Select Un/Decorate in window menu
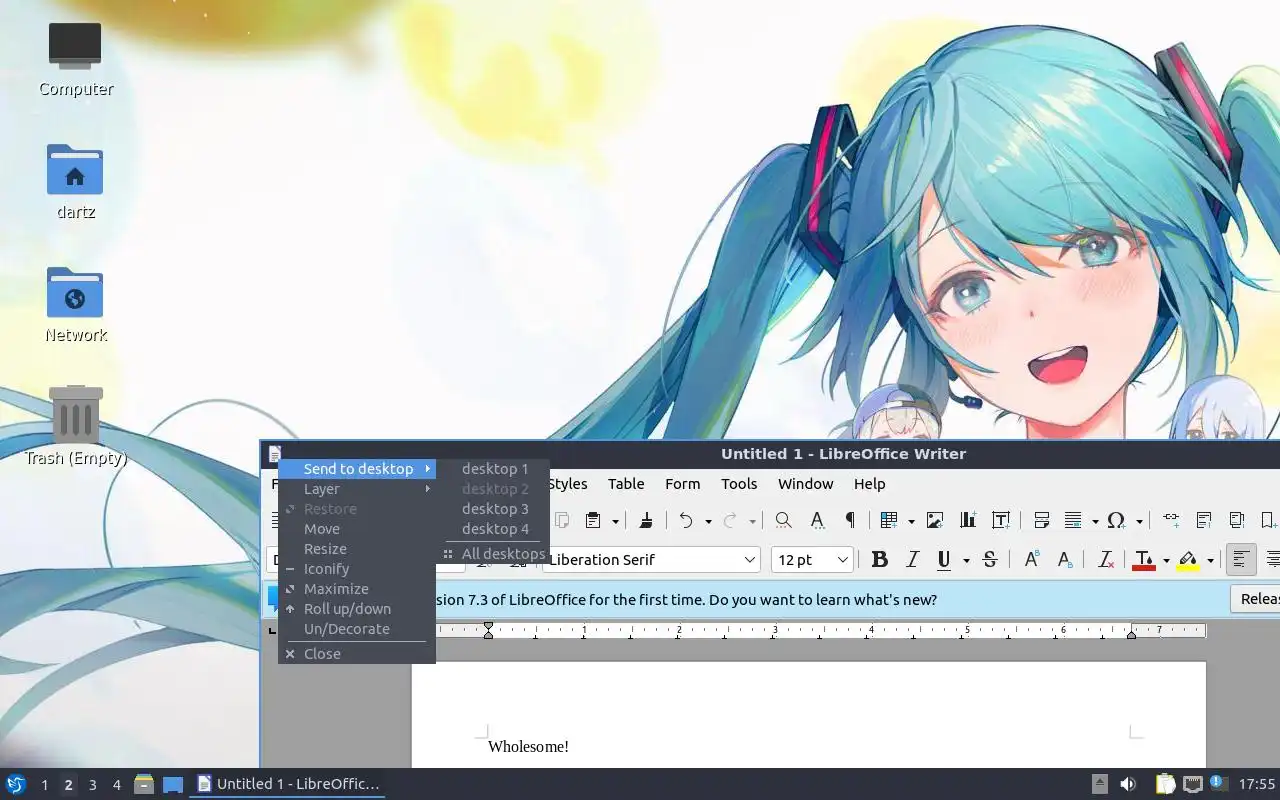The width and height of the screenshot is (1280, 800). point(357,629)
